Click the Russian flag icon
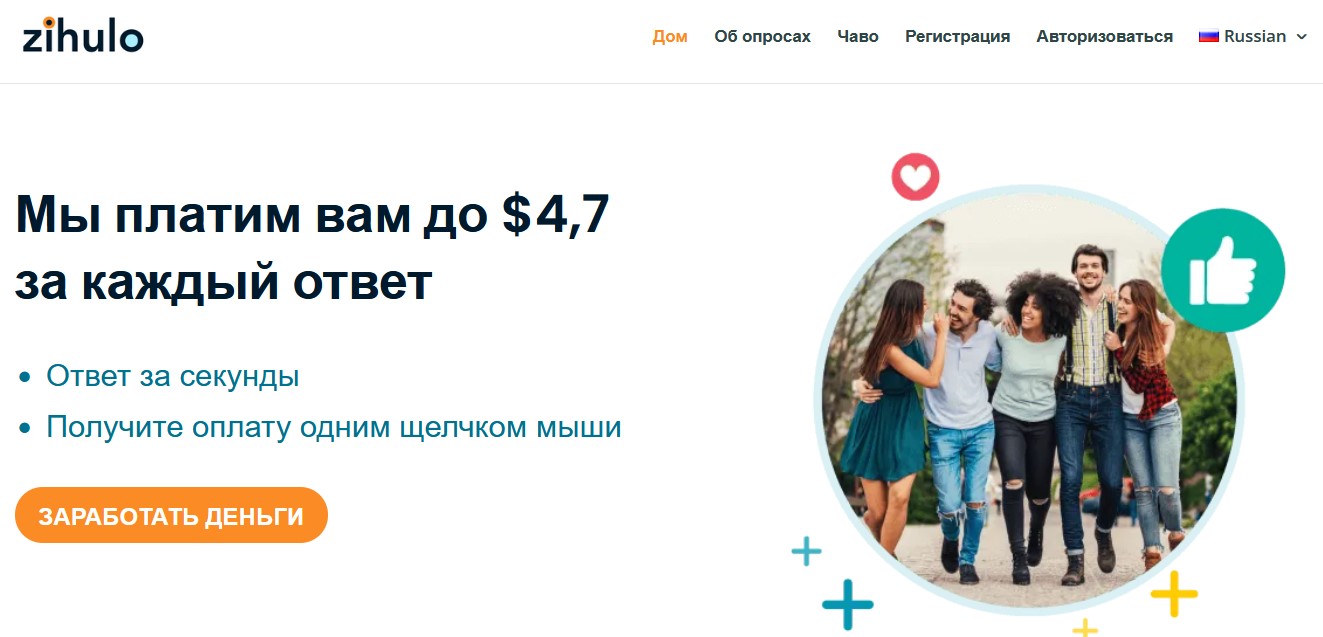Viewport: 1323px width, 637px height. point(1209,36)
